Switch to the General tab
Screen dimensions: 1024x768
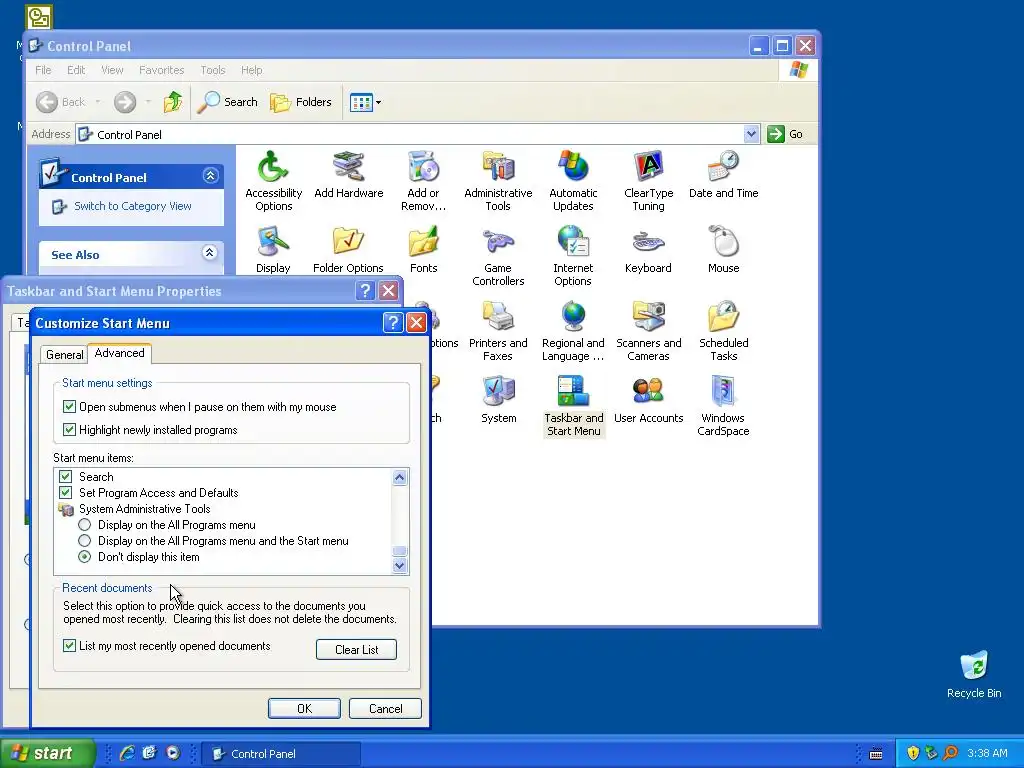coord(64,355)
